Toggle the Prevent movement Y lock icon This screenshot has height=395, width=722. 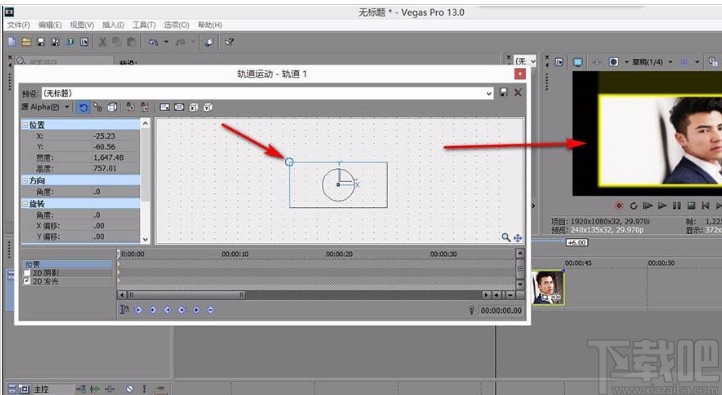click(145, 107)
